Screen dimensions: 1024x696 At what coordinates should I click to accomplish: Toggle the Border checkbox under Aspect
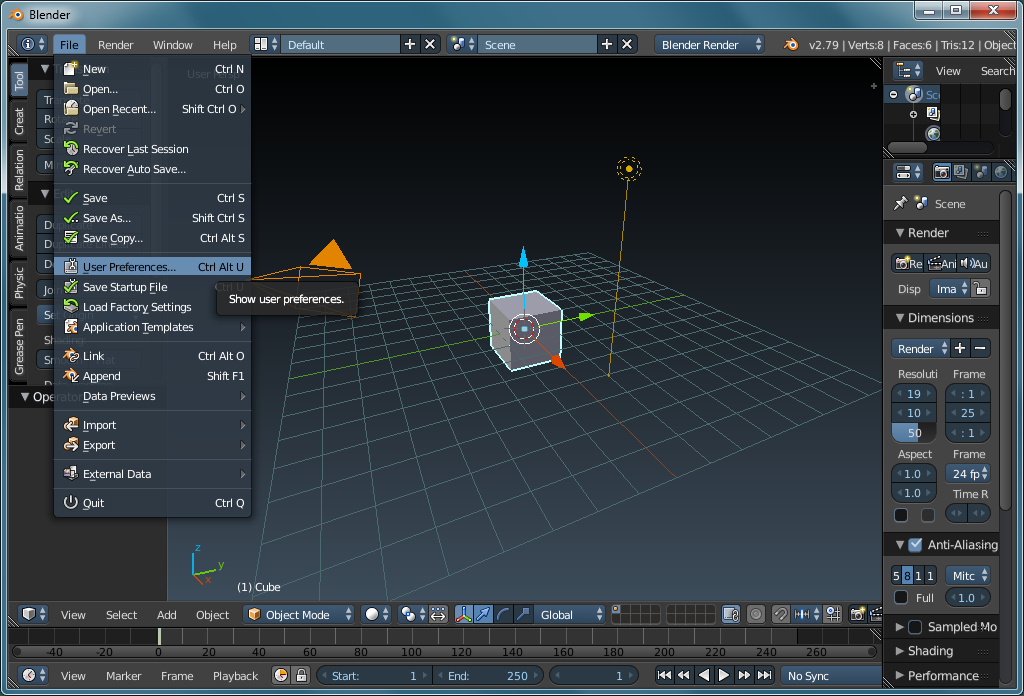tap(901, 515)
